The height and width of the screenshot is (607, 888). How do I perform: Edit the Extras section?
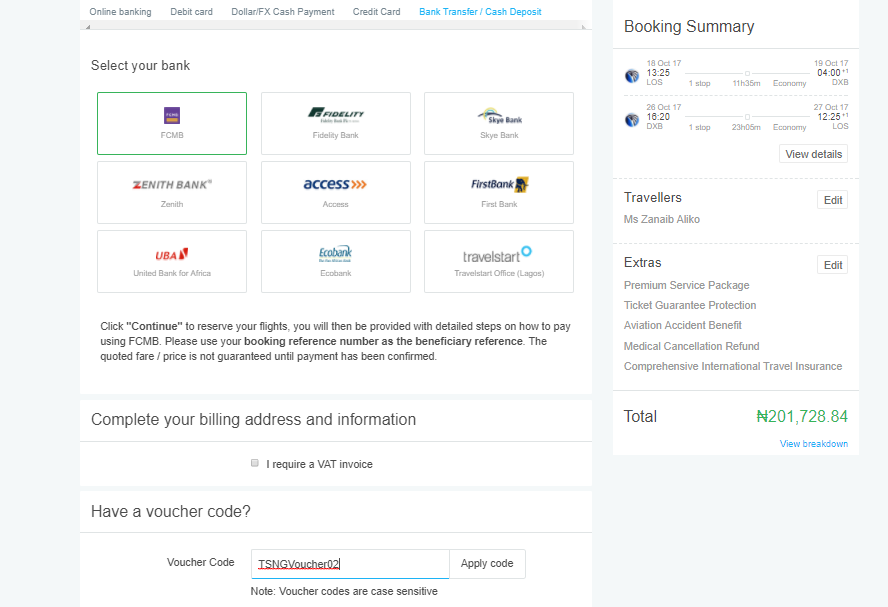click(x=832, y=265)
